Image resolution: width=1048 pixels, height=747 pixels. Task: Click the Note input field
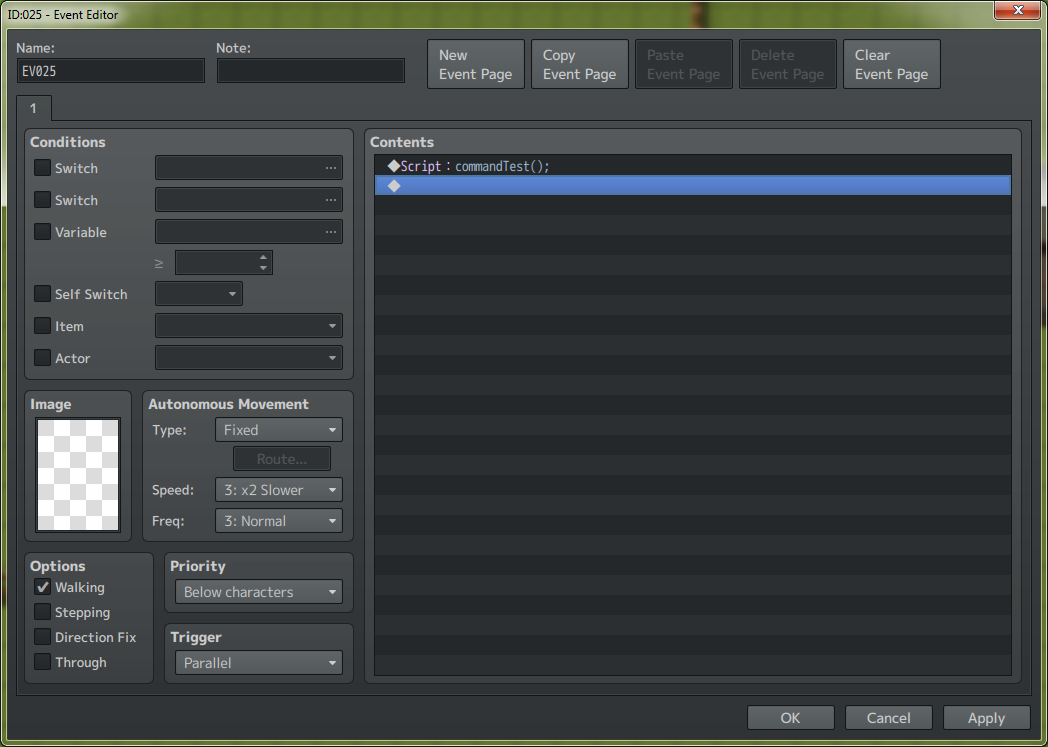[x=311, y=71]
